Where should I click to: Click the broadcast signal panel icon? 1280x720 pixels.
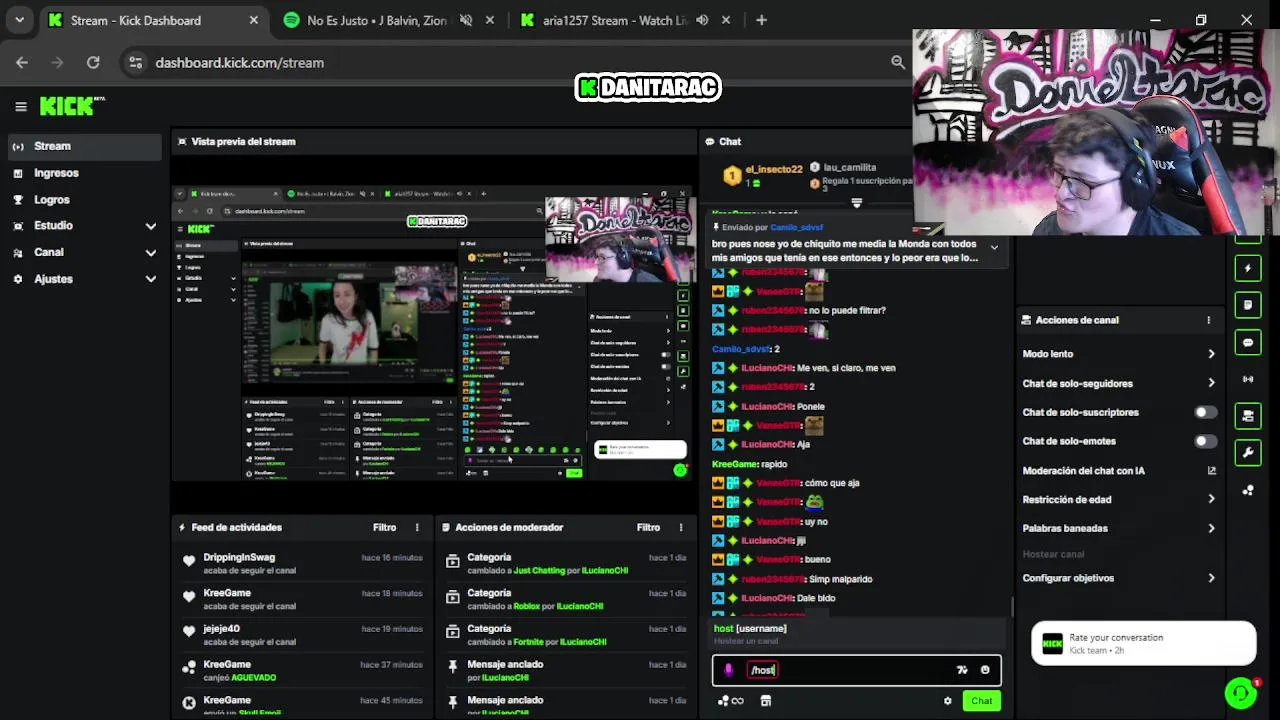click(x=1248, y=379)
